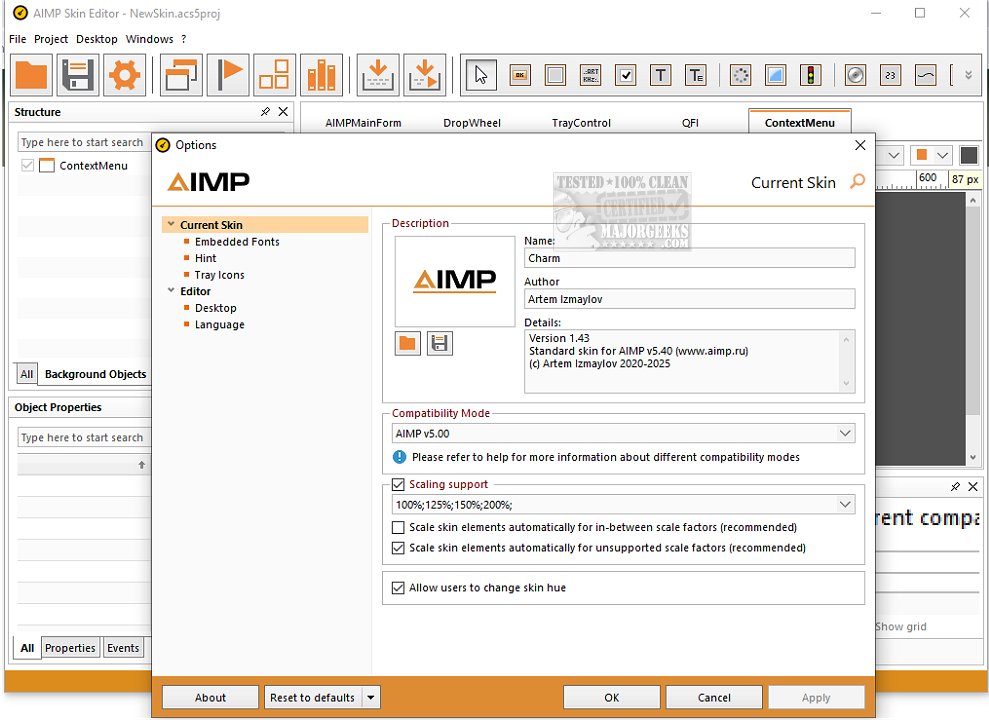Click the download arrow with play toolbar icon
Viewport: 989px width, 720px height.
[424, 75]
